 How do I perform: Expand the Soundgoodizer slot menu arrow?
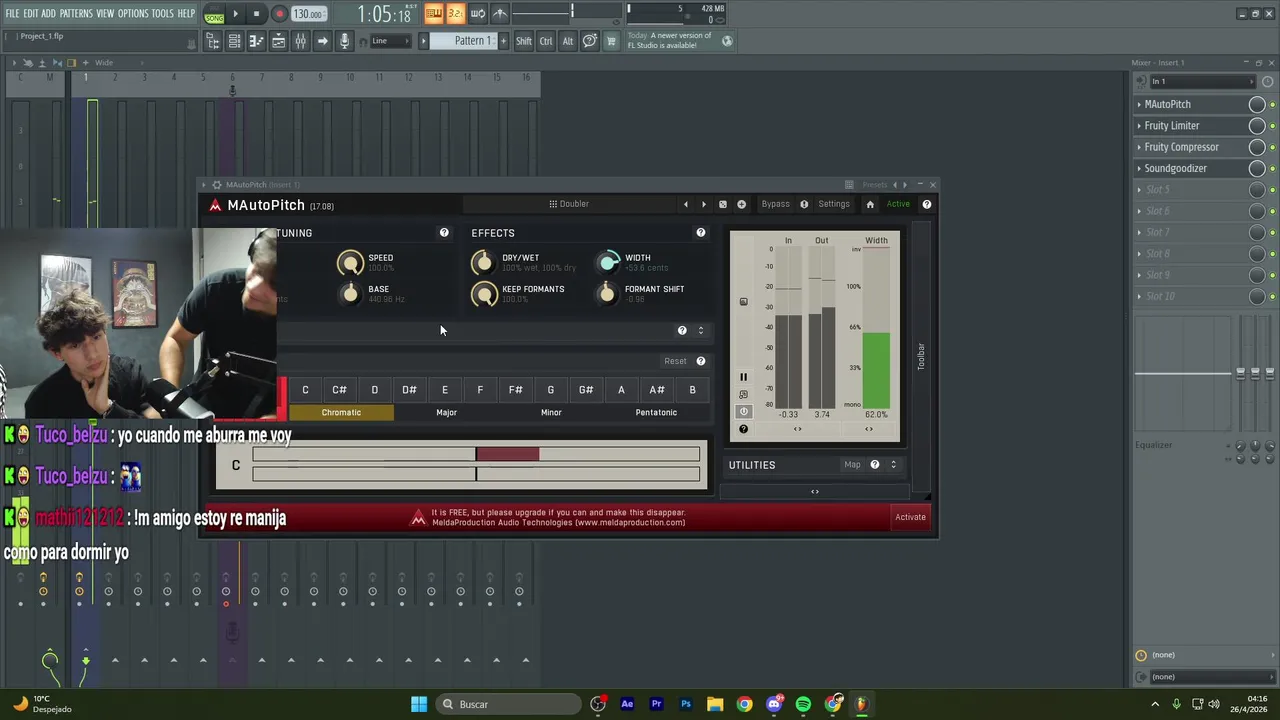tap(1139, 169)
